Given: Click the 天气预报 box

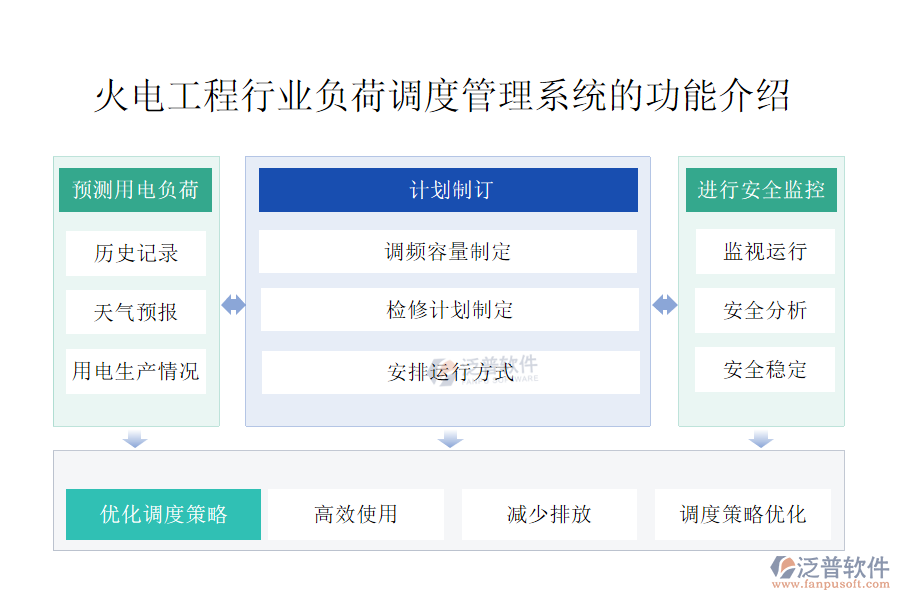Looking at the screenshot, I should 136,312.
